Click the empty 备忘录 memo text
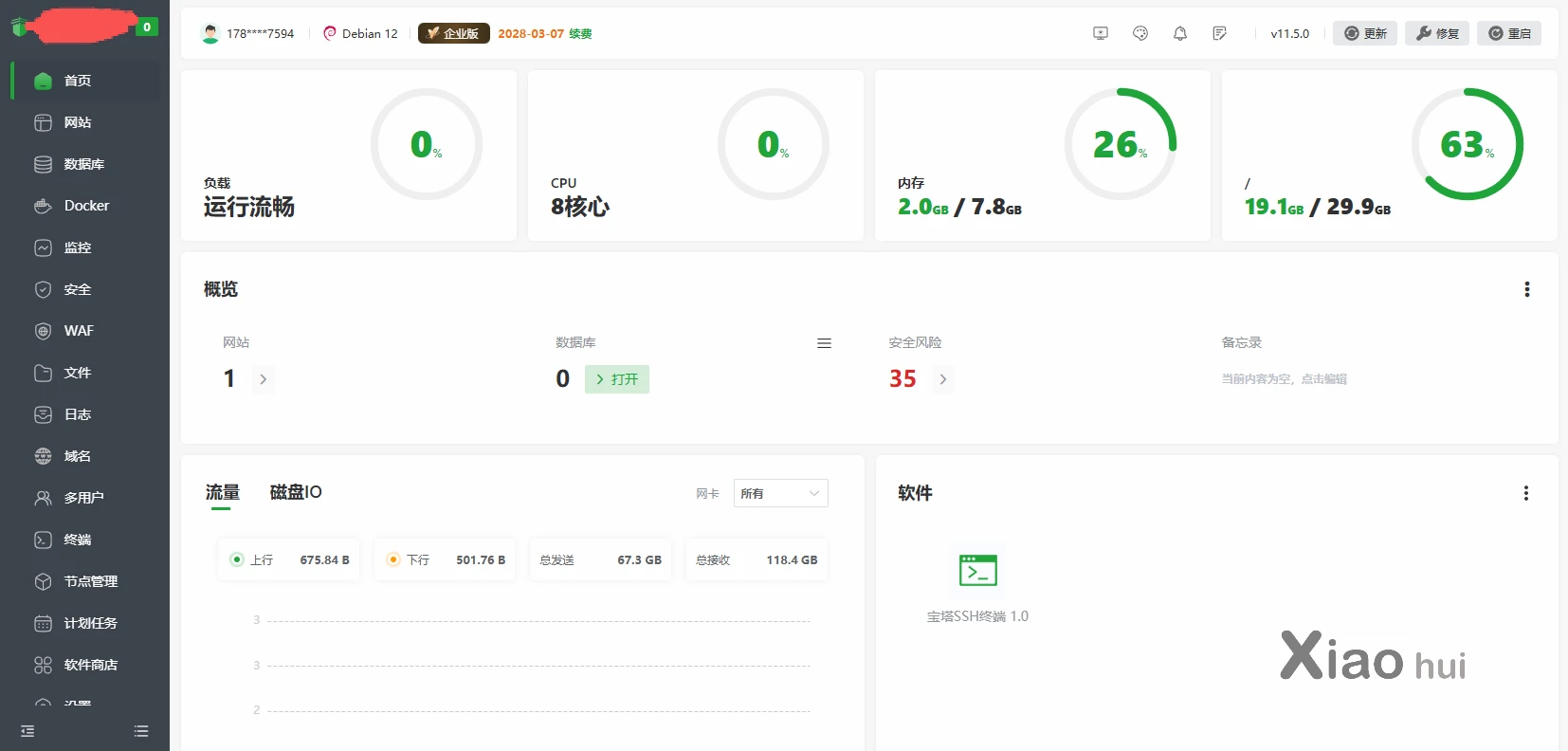Screen dimensions: 1568x751 point(1284,379)
